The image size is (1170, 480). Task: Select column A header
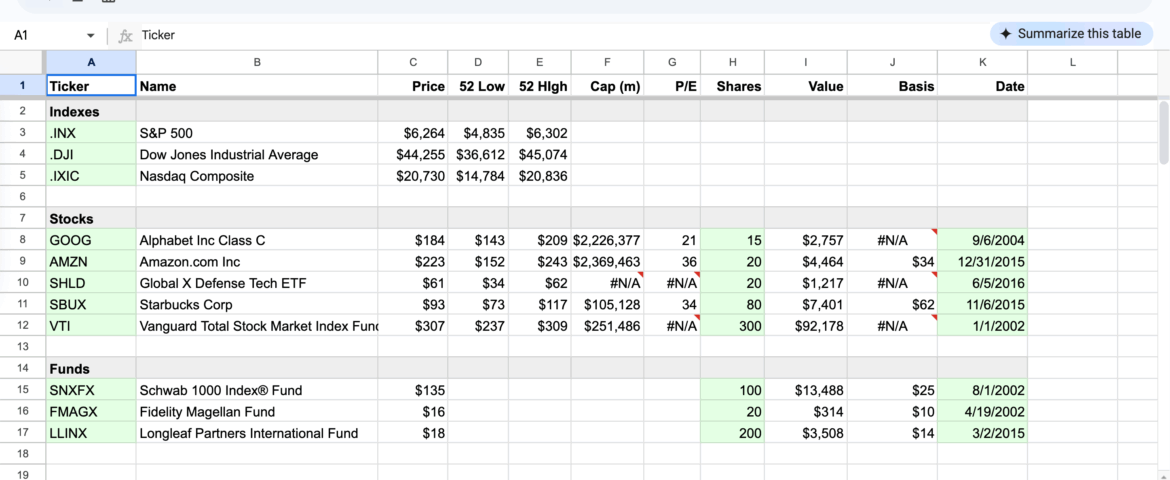pos(91,63)
